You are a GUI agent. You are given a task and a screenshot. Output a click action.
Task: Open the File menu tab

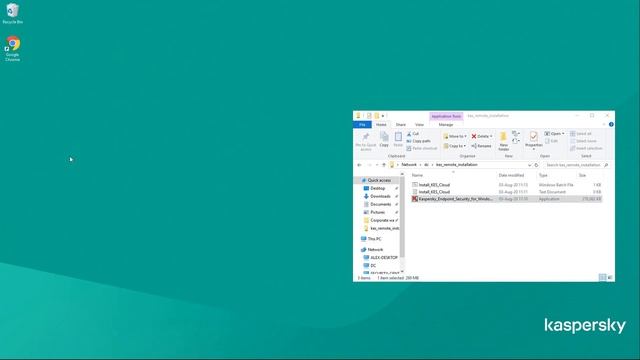[x=362, y=124]
